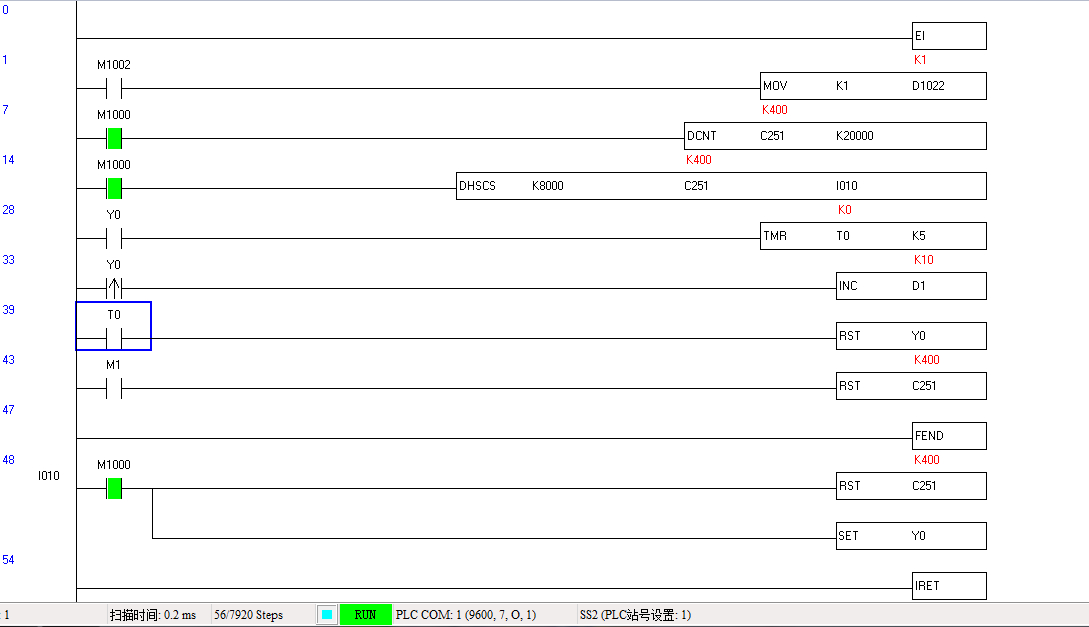This screenshot has width=1089, height=627.
Task: Click the MOV K1 D1022 instruction
Action: tap(872, 86)
